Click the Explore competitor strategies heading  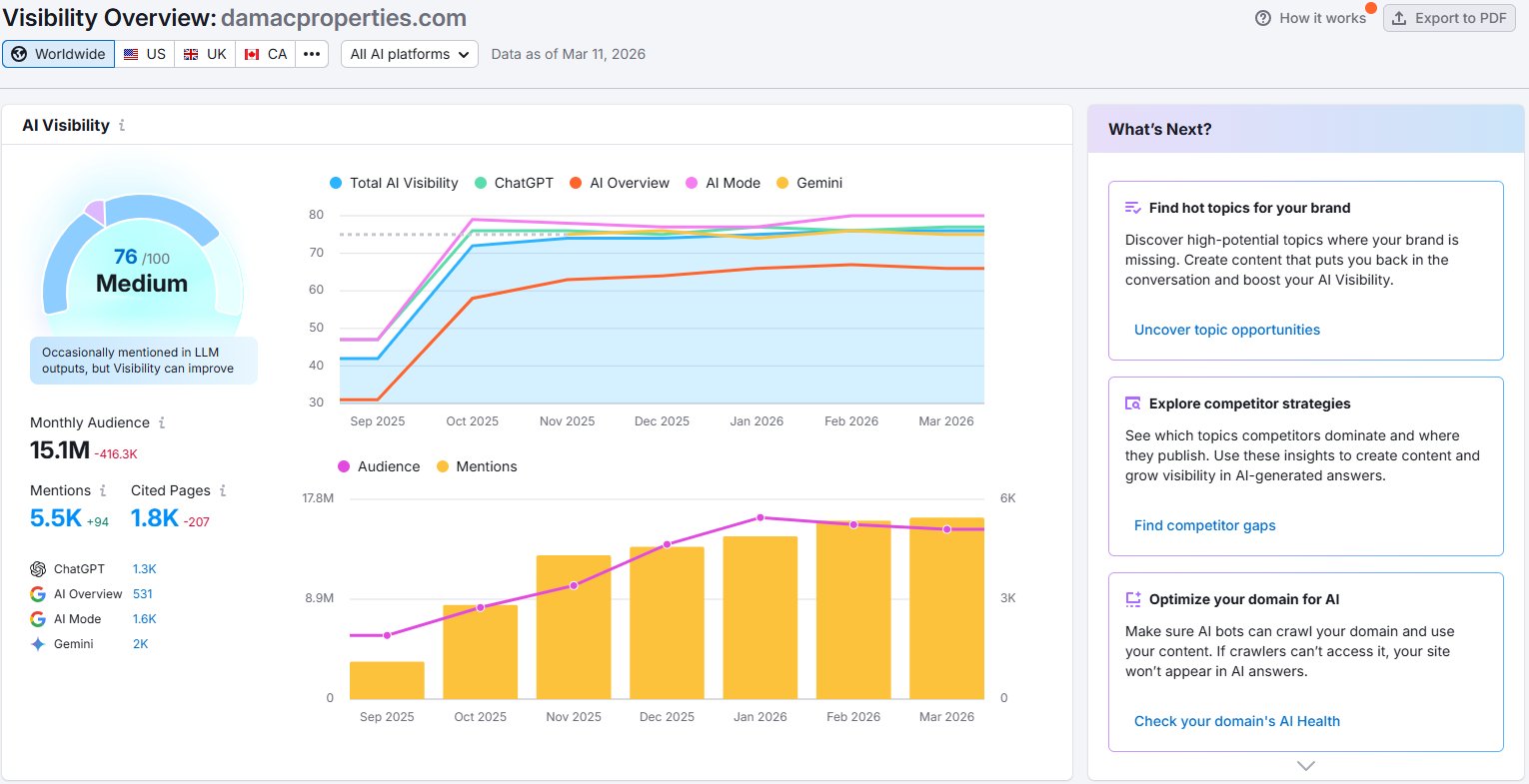tap(1250, 403)
